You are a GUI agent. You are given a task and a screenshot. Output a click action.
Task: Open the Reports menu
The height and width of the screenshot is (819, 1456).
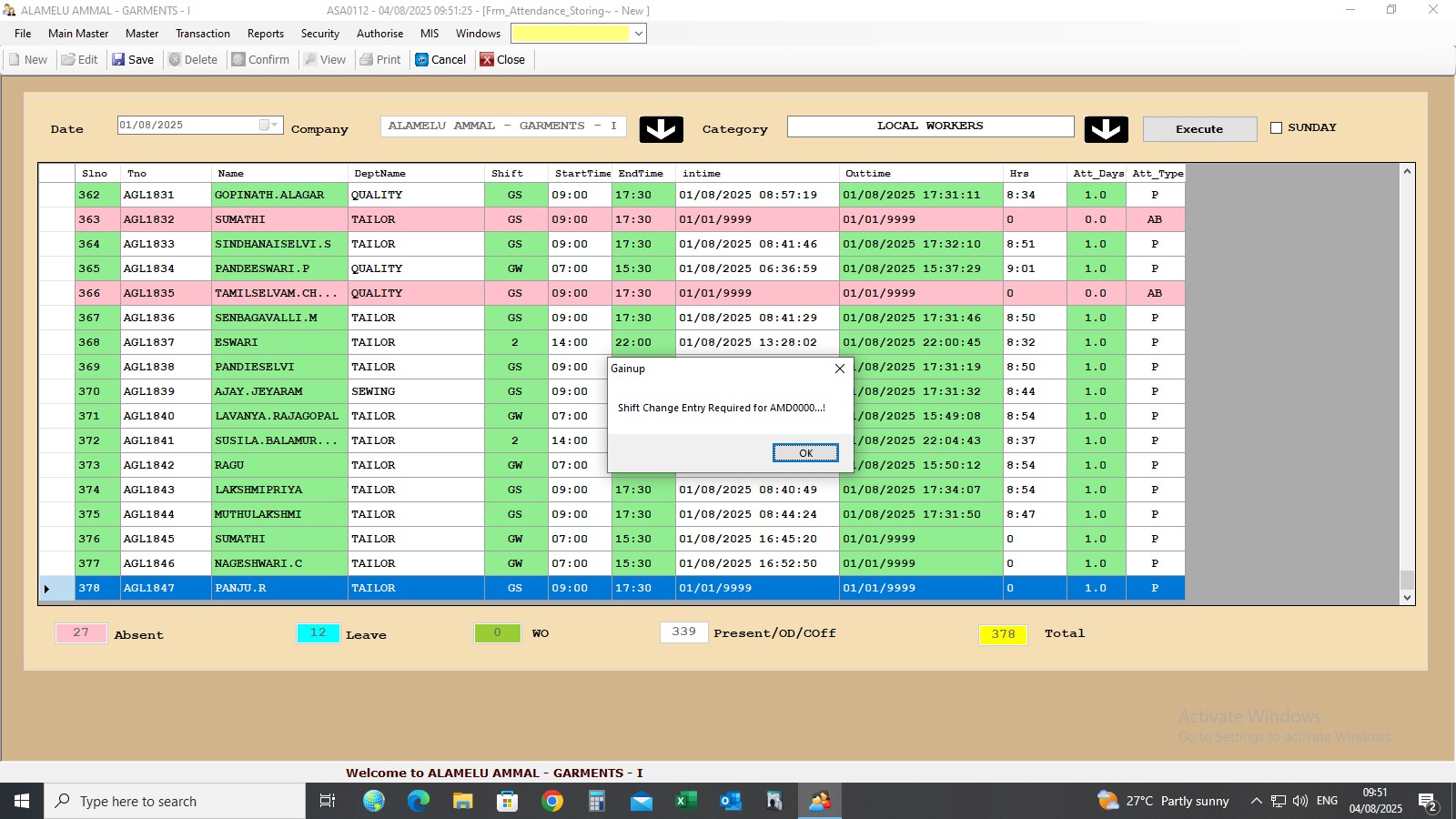pos(265,34)
